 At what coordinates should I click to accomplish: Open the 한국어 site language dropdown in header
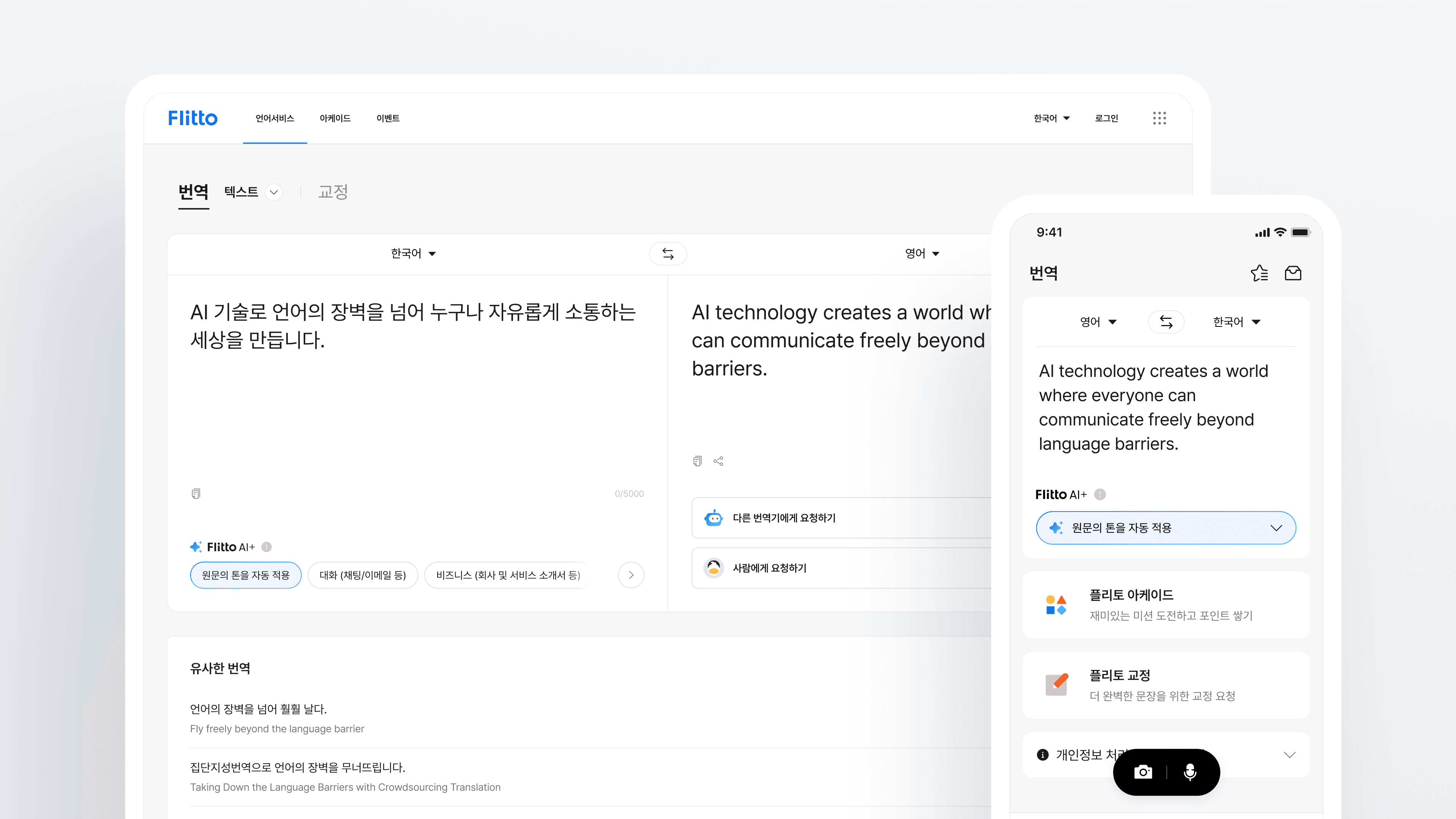[1051, 118]
